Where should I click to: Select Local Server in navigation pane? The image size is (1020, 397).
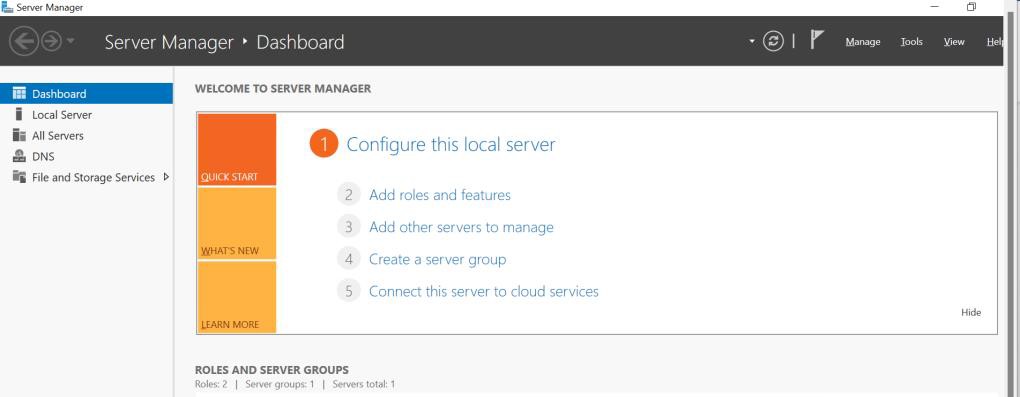coord(87,115)
